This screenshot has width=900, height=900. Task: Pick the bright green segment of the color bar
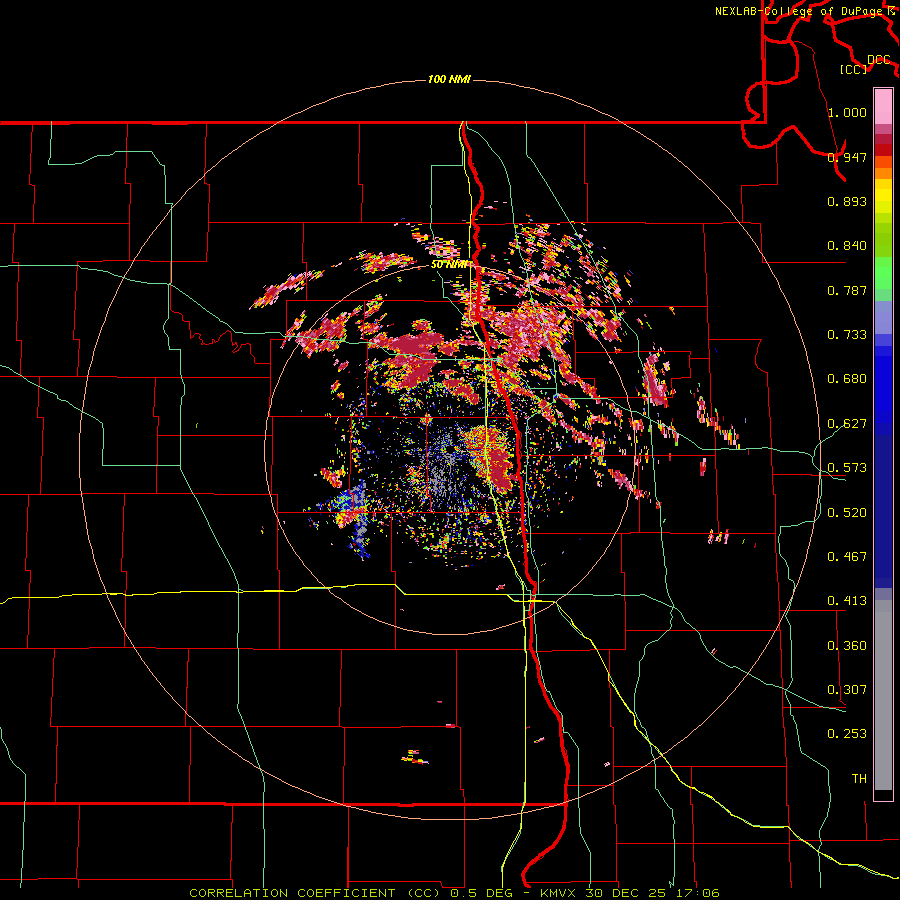click(x=883, y=273)
